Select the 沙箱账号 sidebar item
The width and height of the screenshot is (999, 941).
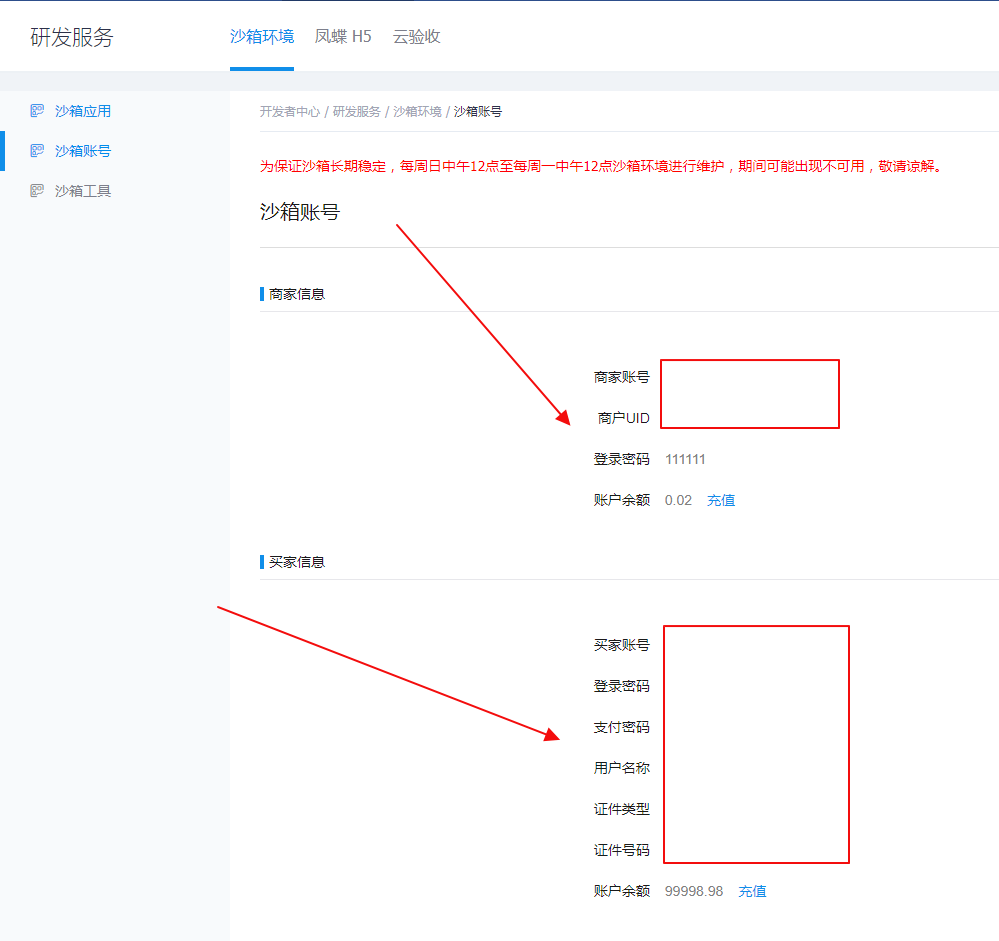tap(83, 151)
